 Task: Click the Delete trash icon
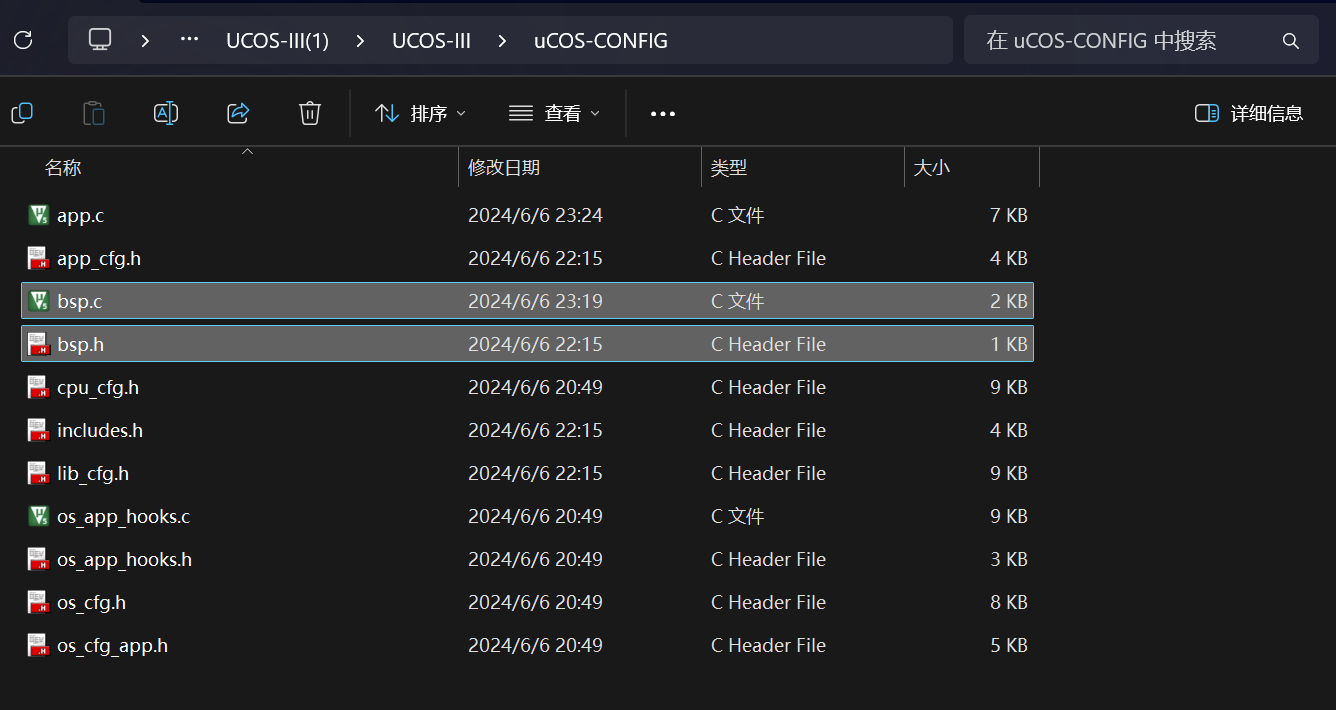point(310,113)
